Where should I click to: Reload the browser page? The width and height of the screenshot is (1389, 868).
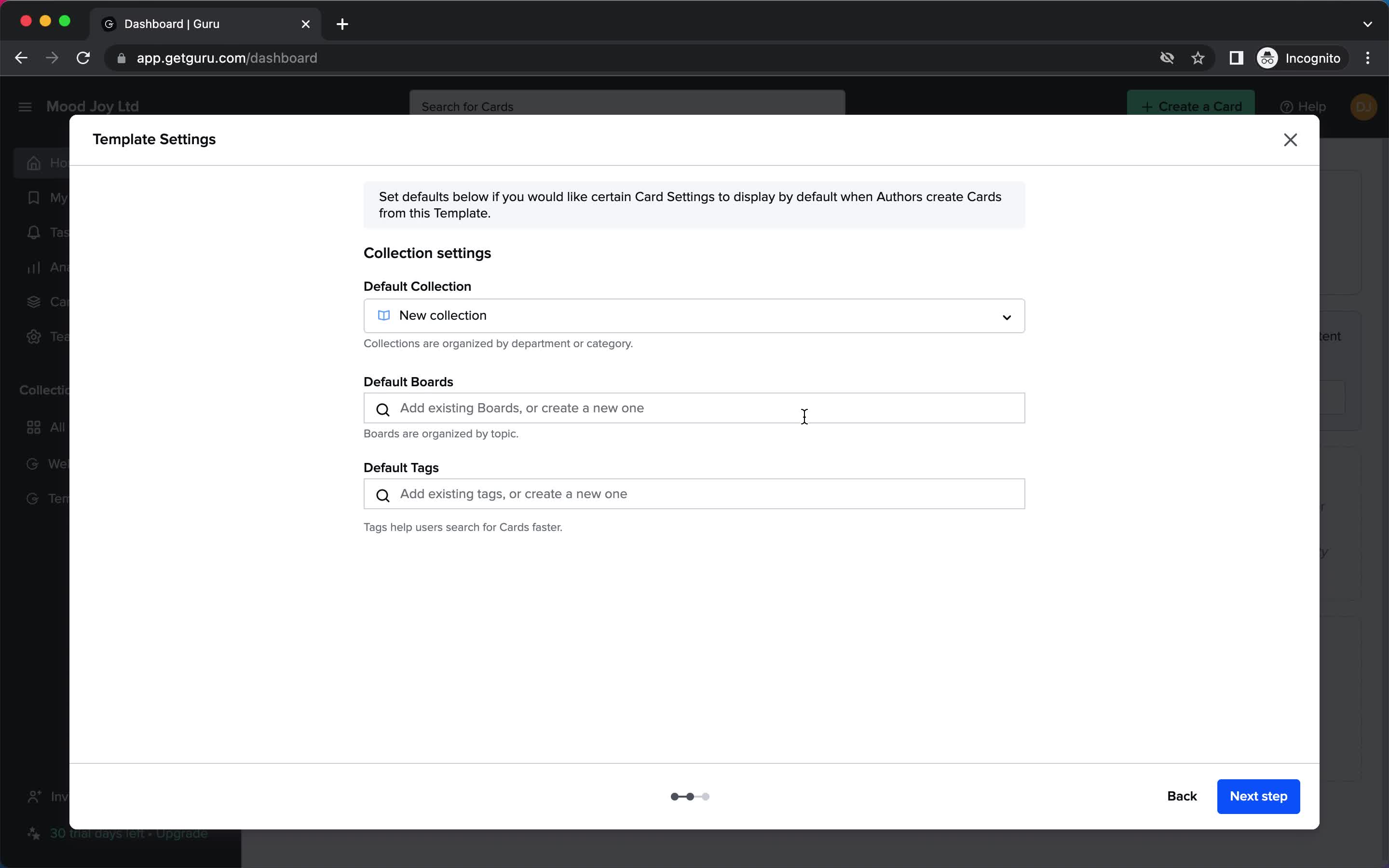point(83,58)
